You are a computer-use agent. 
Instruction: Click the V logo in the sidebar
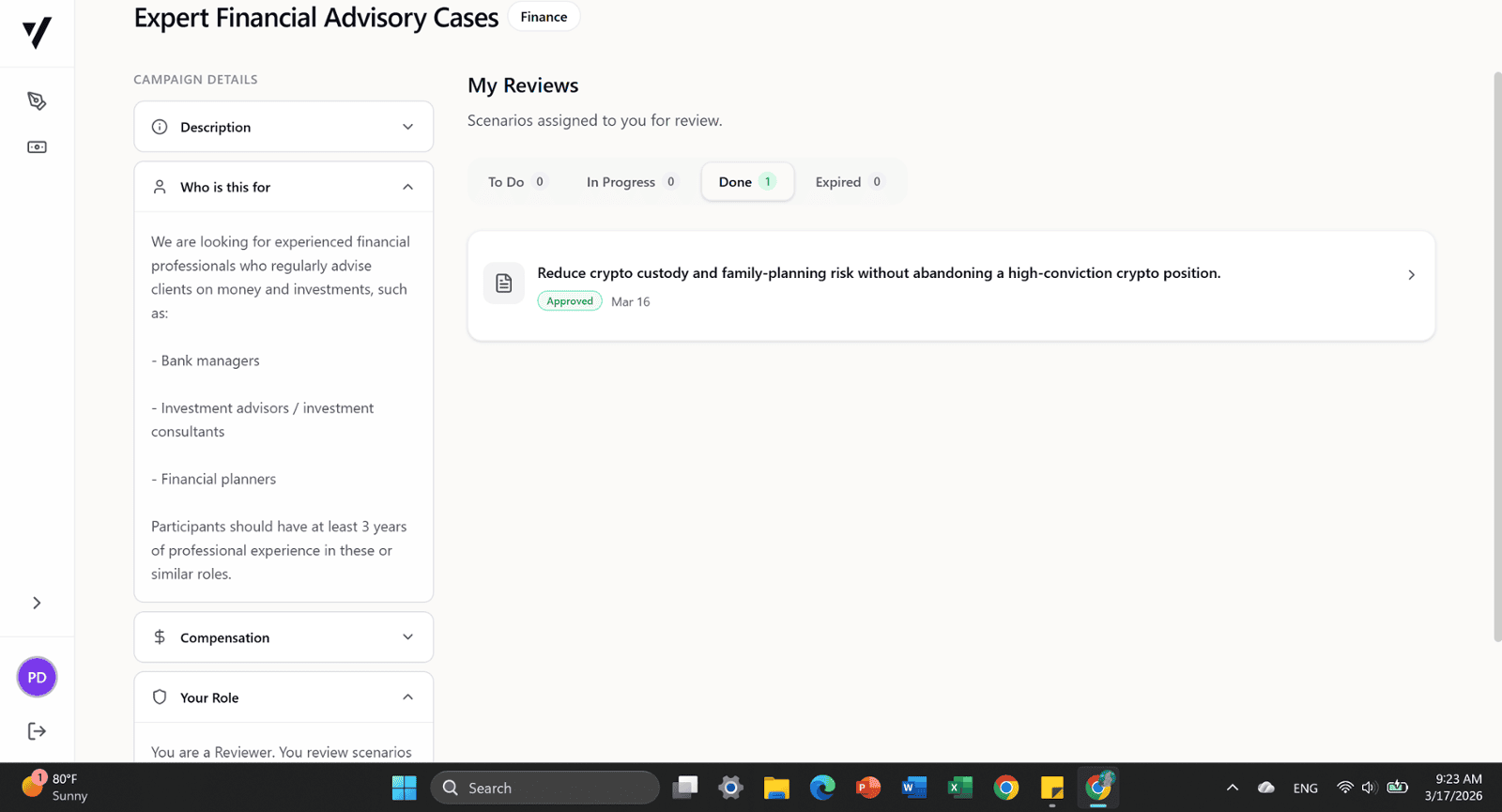tap(37, 33)
